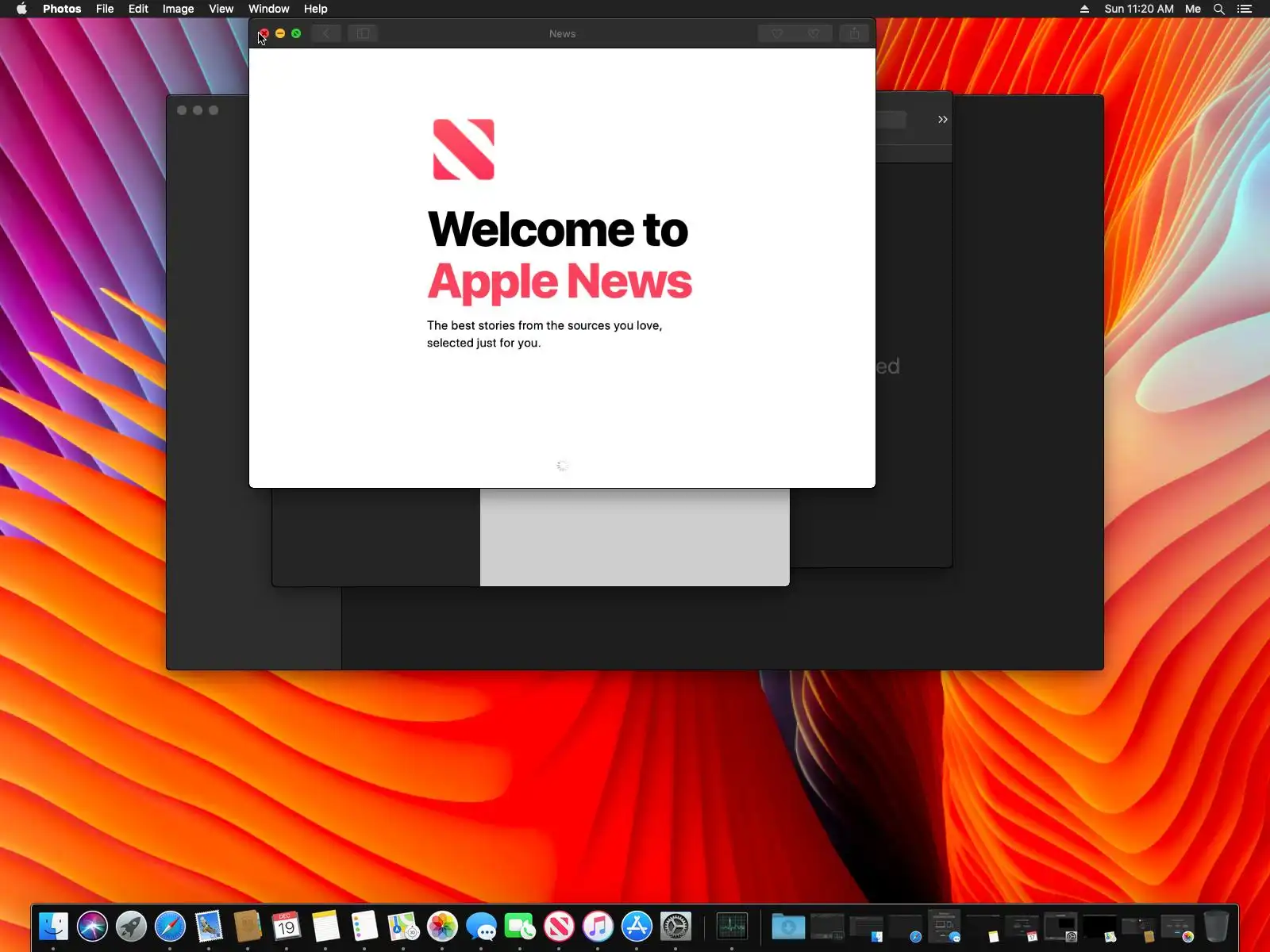Viewport: 1270px width, 952px height.
Task: Open the Apple menu
Action: point(21,9)
